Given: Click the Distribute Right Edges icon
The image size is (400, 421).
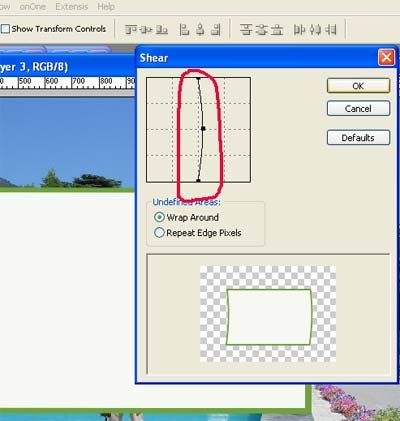Looking at the screenshot, I should [331, 30].
